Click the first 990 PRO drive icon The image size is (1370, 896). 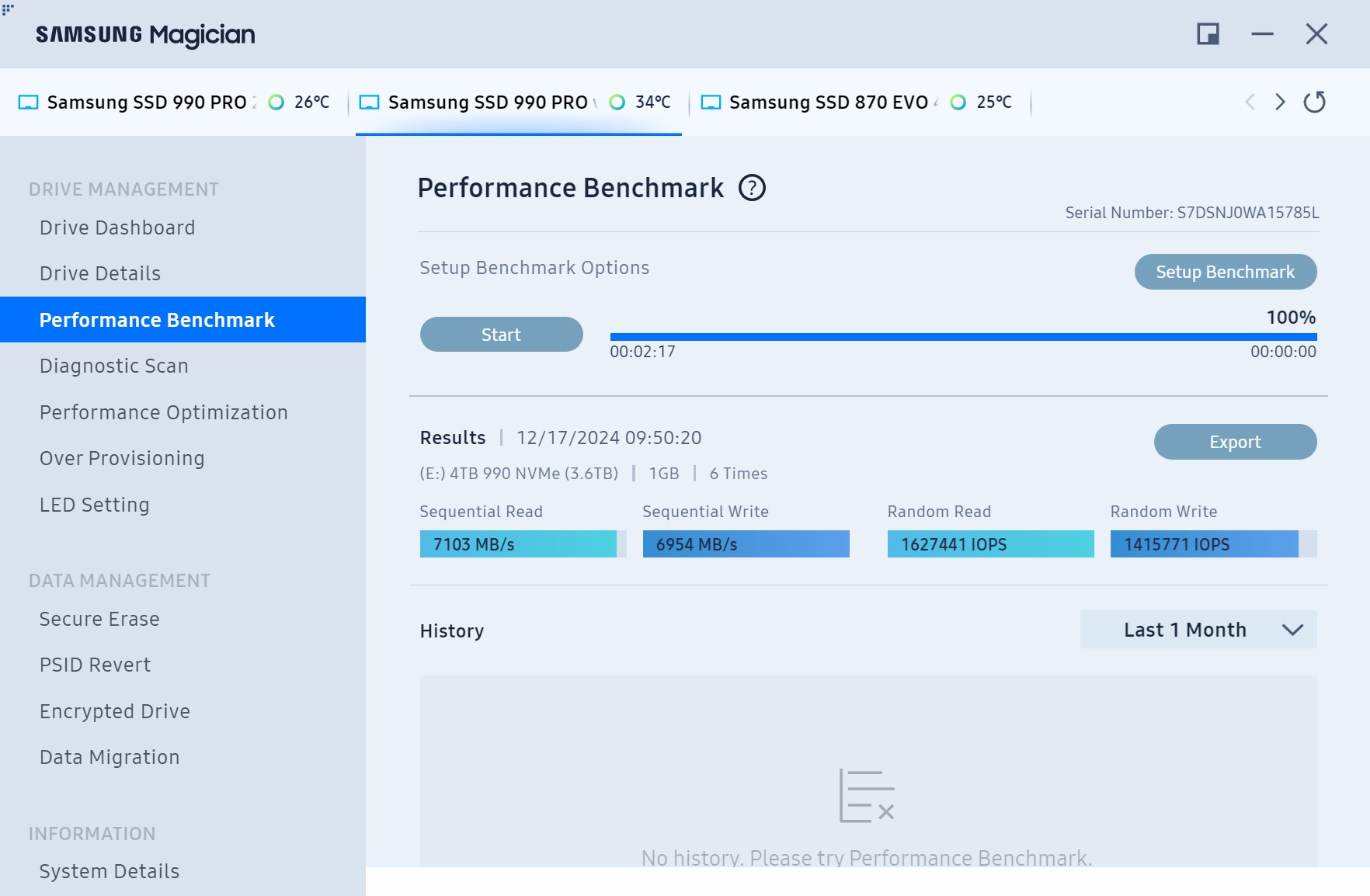[29, 102]
